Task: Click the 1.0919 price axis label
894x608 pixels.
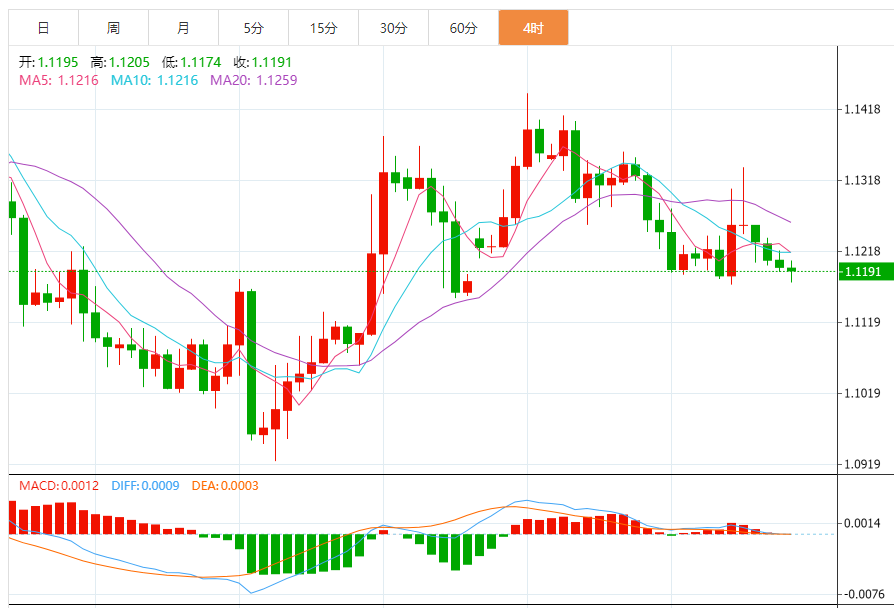Action: (x=862, y=464)
